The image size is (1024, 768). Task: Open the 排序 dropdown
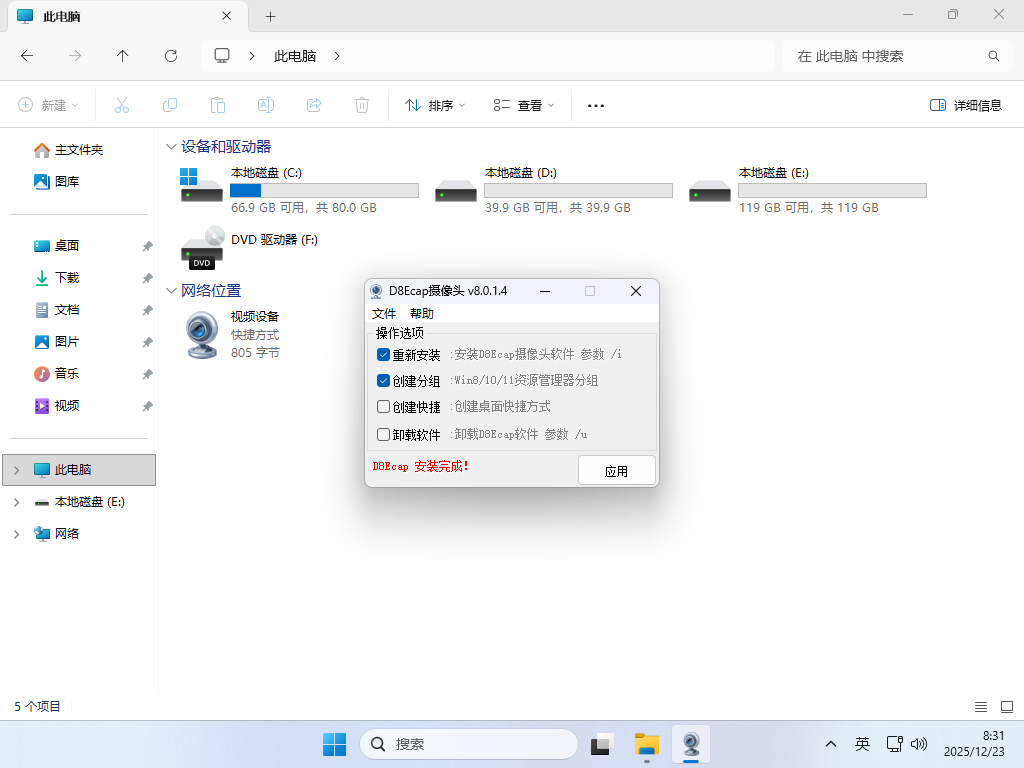pos(434,104)
